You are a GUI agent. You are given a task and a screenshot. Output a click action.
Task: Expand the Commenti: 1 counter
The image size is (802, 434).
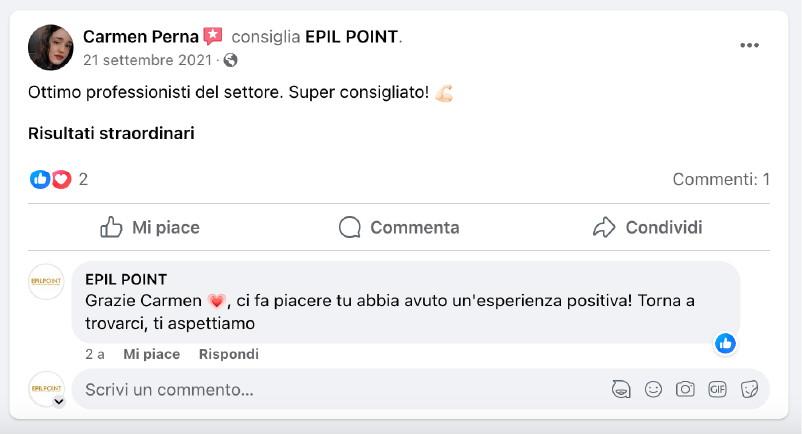coord(720,180)
